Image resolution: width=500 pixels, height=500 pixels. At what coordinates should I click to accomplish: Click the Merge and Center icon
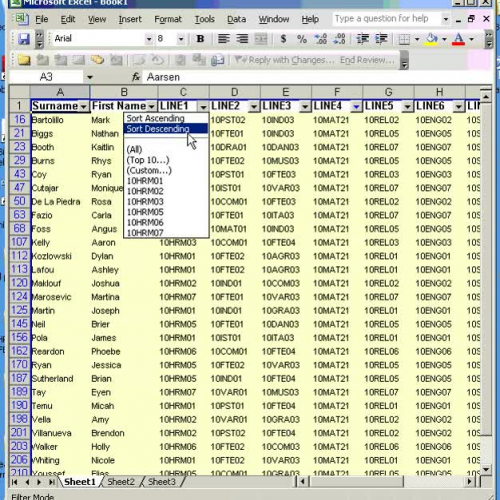click(261, 39)
